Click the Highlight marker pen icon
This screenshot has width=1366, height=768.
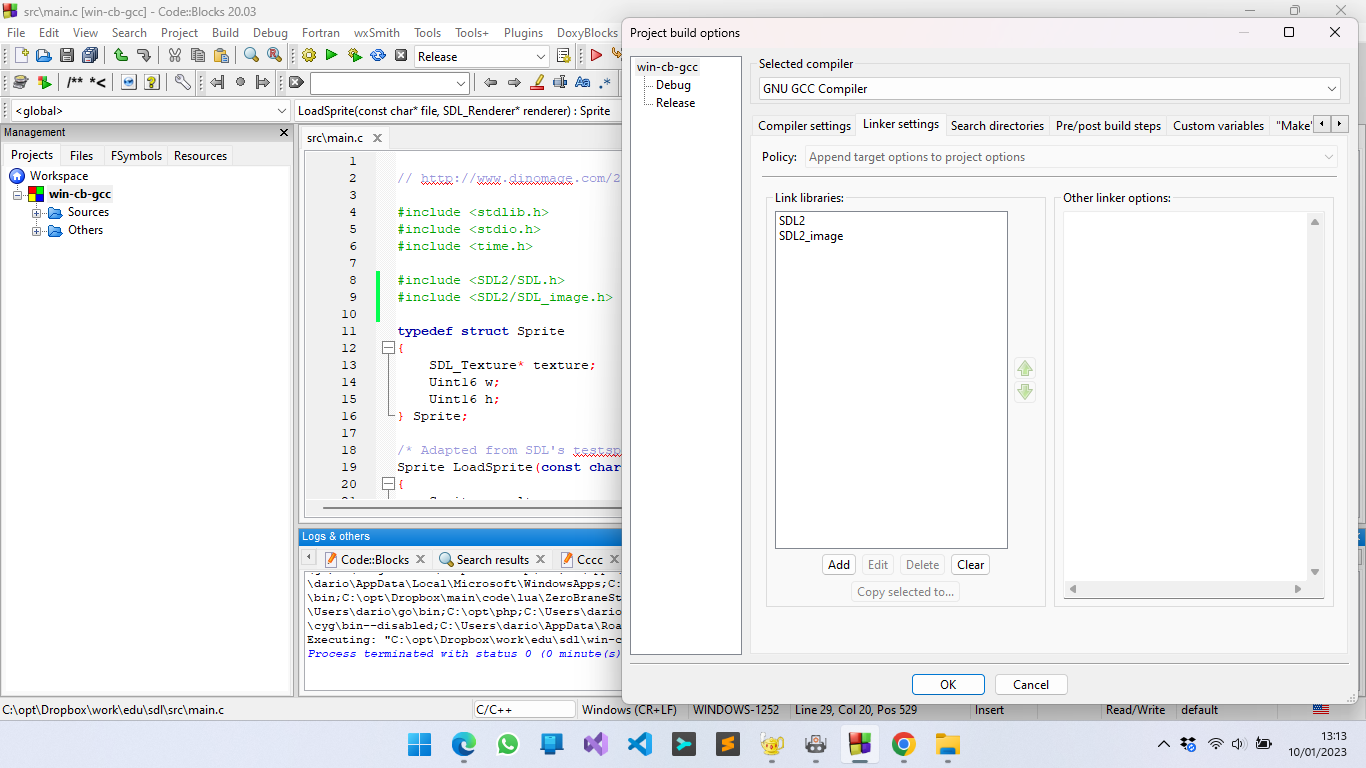537,82
